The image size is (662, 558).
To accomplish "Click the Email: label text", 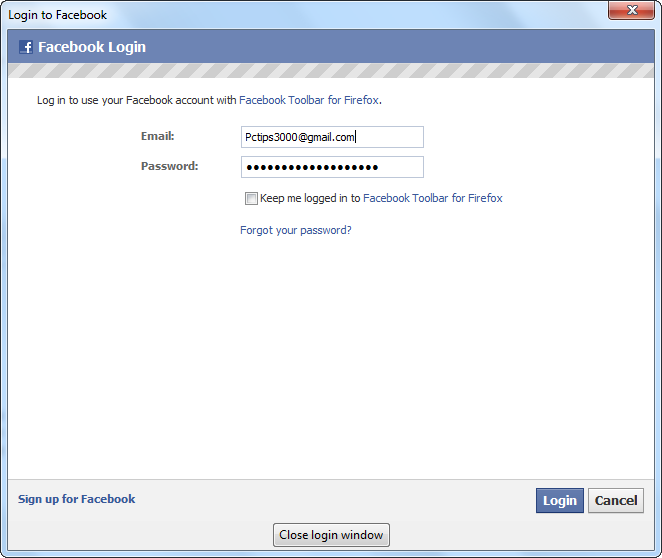I will tap(157, 136).
